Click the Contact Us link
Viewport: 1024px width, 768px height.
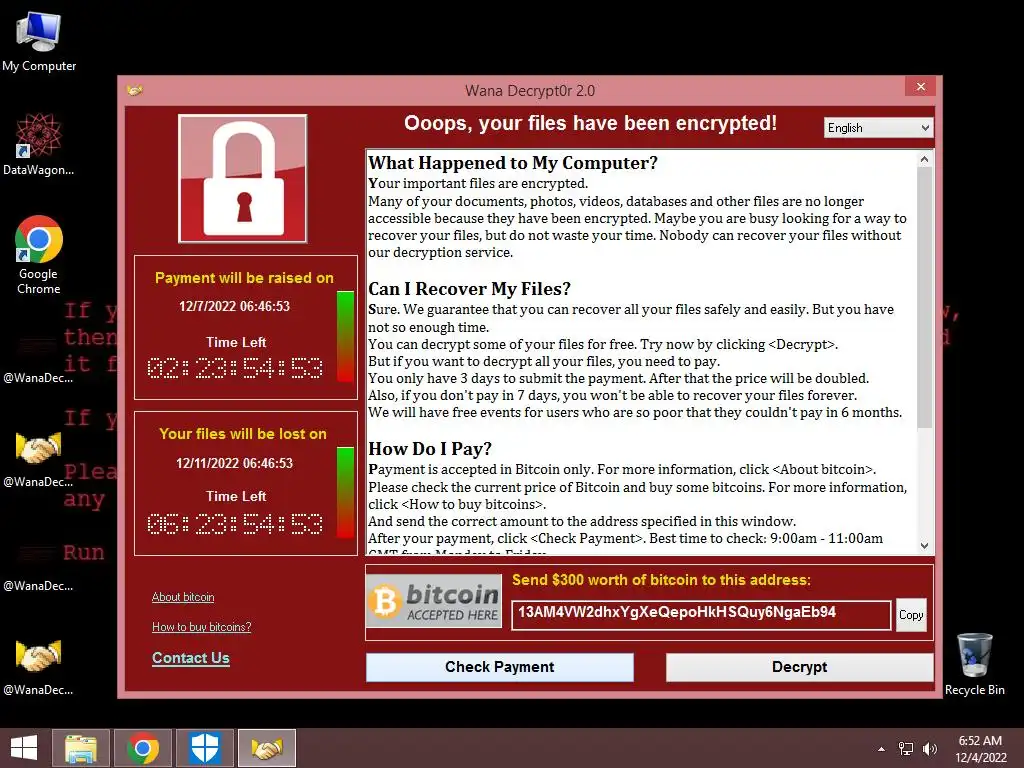(x=191, y=658)
